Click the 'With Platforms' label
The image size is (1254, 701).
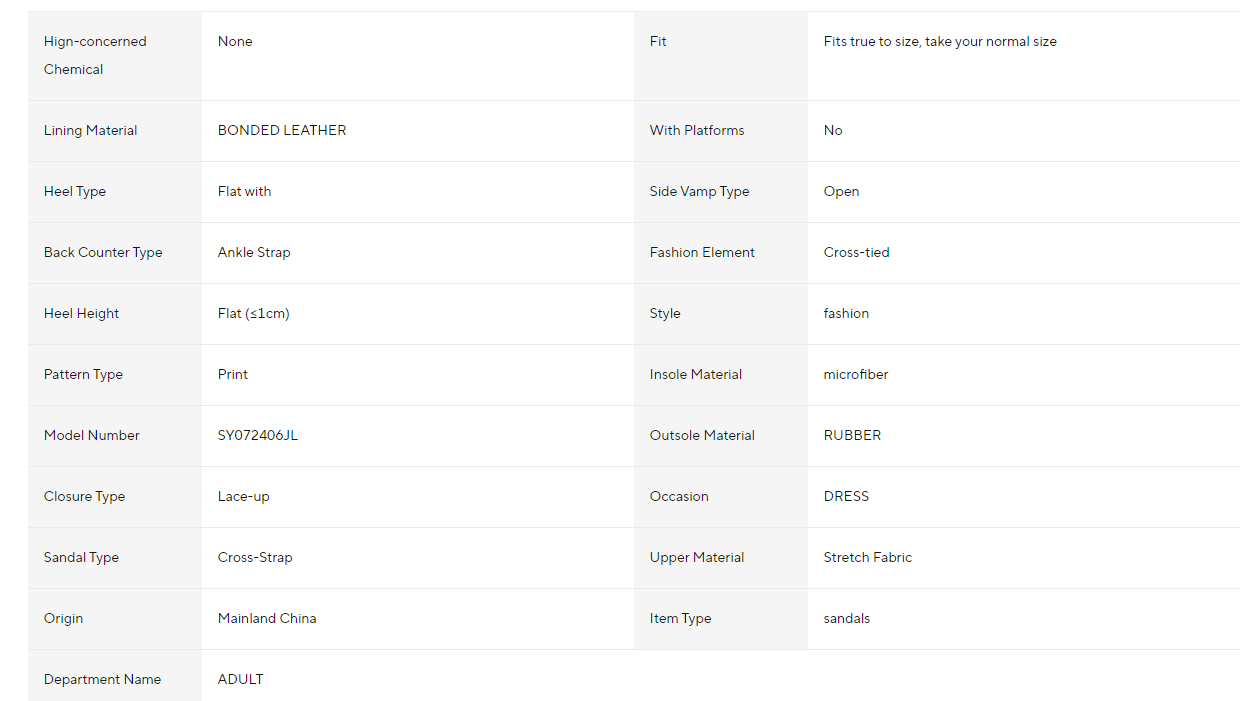click(x=697, y=131)
